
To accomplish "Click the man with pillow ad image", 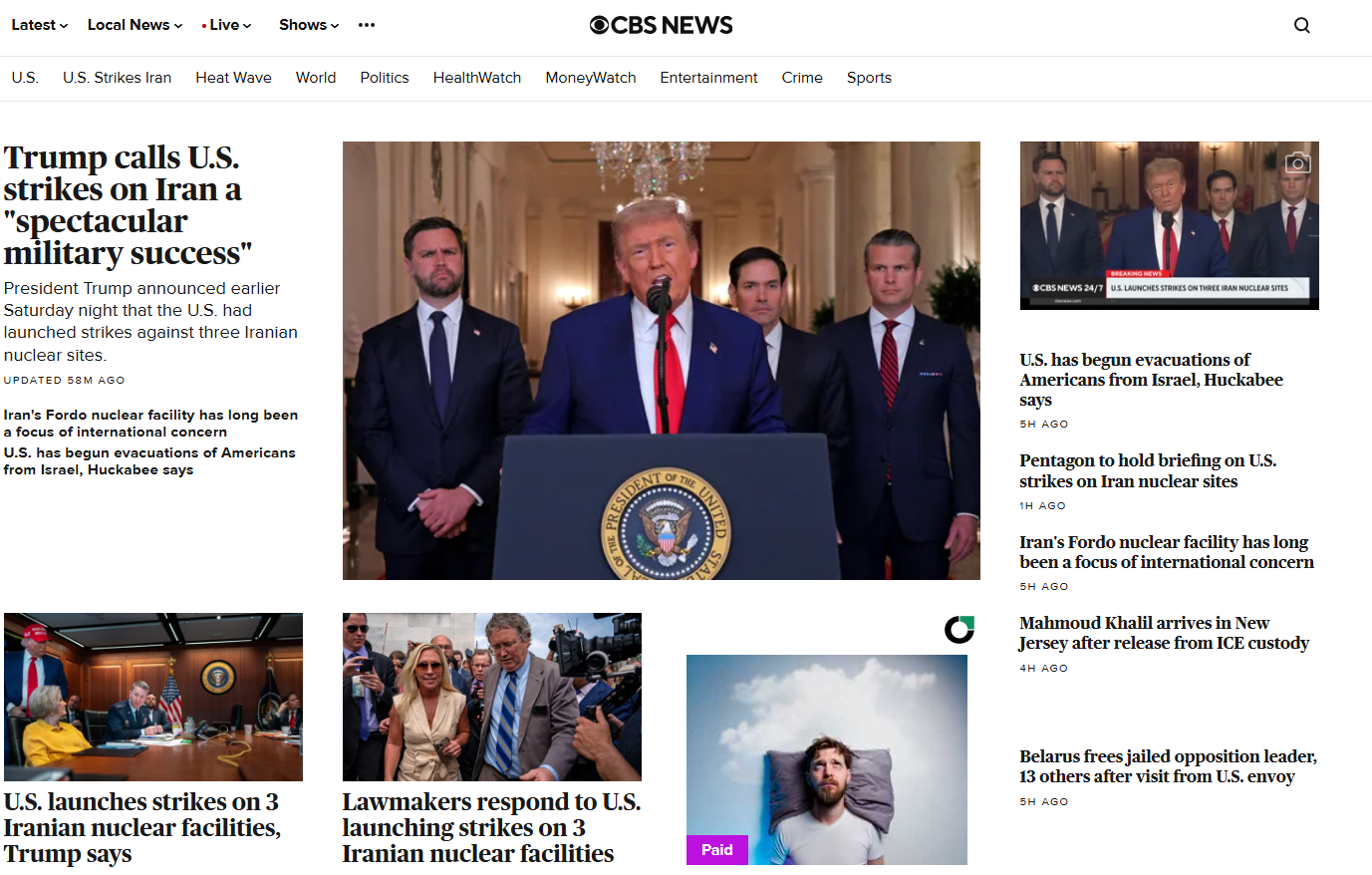I will coord(827,759).
